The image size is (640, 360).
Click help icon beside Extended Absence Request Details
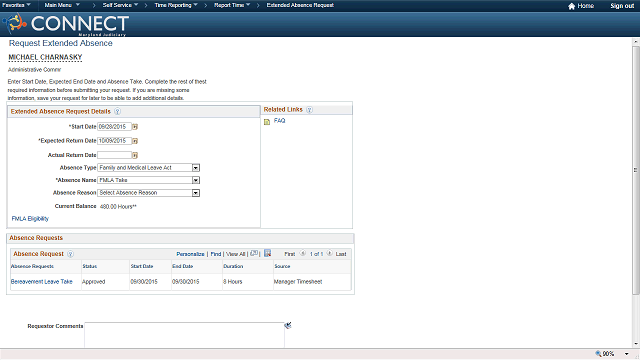[x=117, y=111]
